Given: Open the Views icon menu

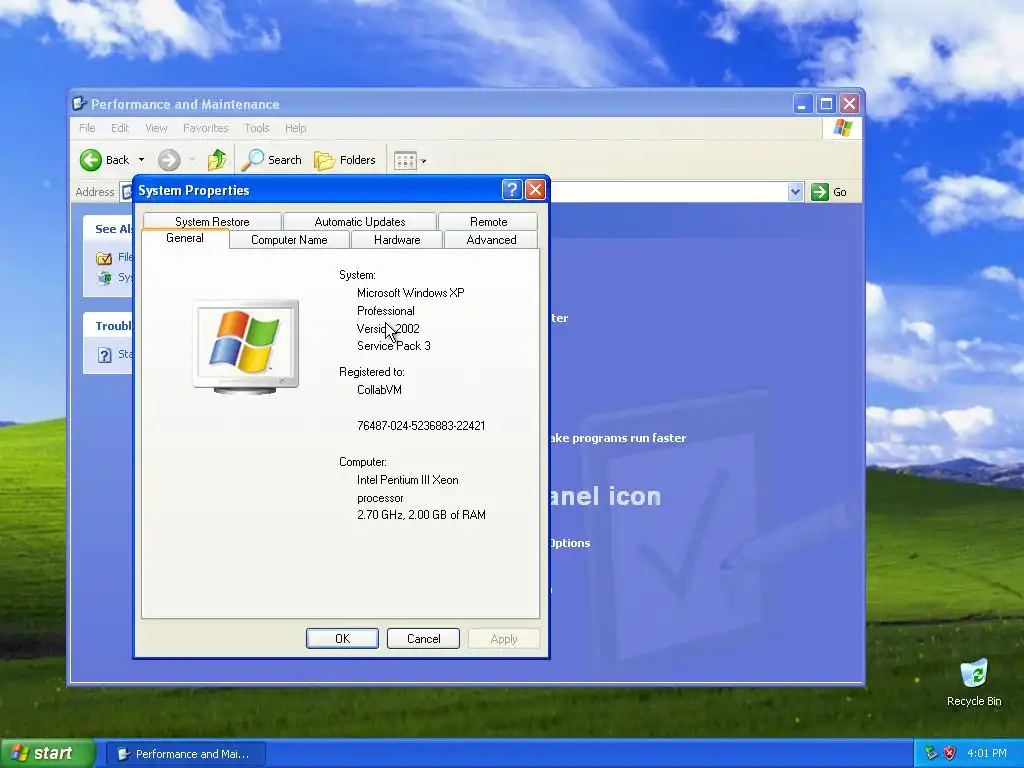Looking at the screenshot, I should click(409, 161).
